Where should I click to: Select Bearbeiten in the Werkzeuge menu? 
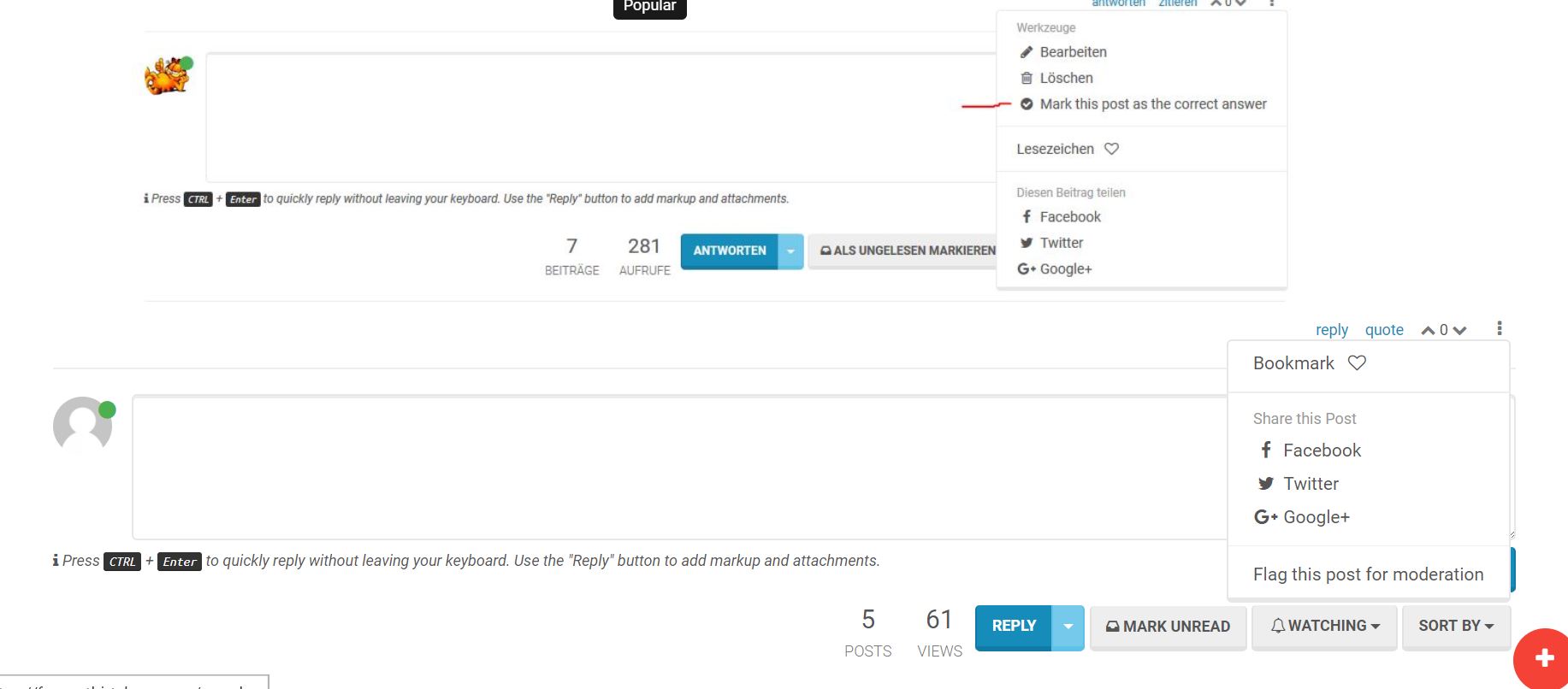(x=1073, y=52)
